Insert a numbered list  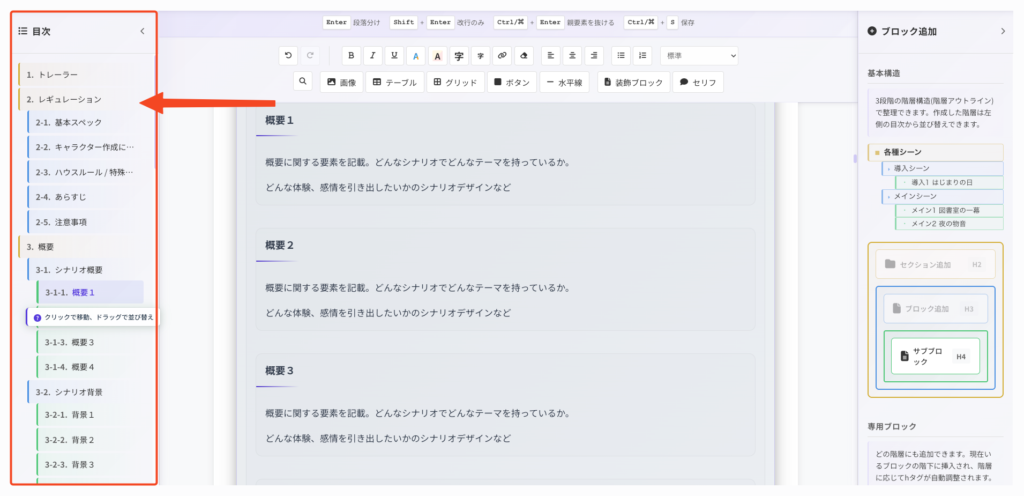point(642,56)
